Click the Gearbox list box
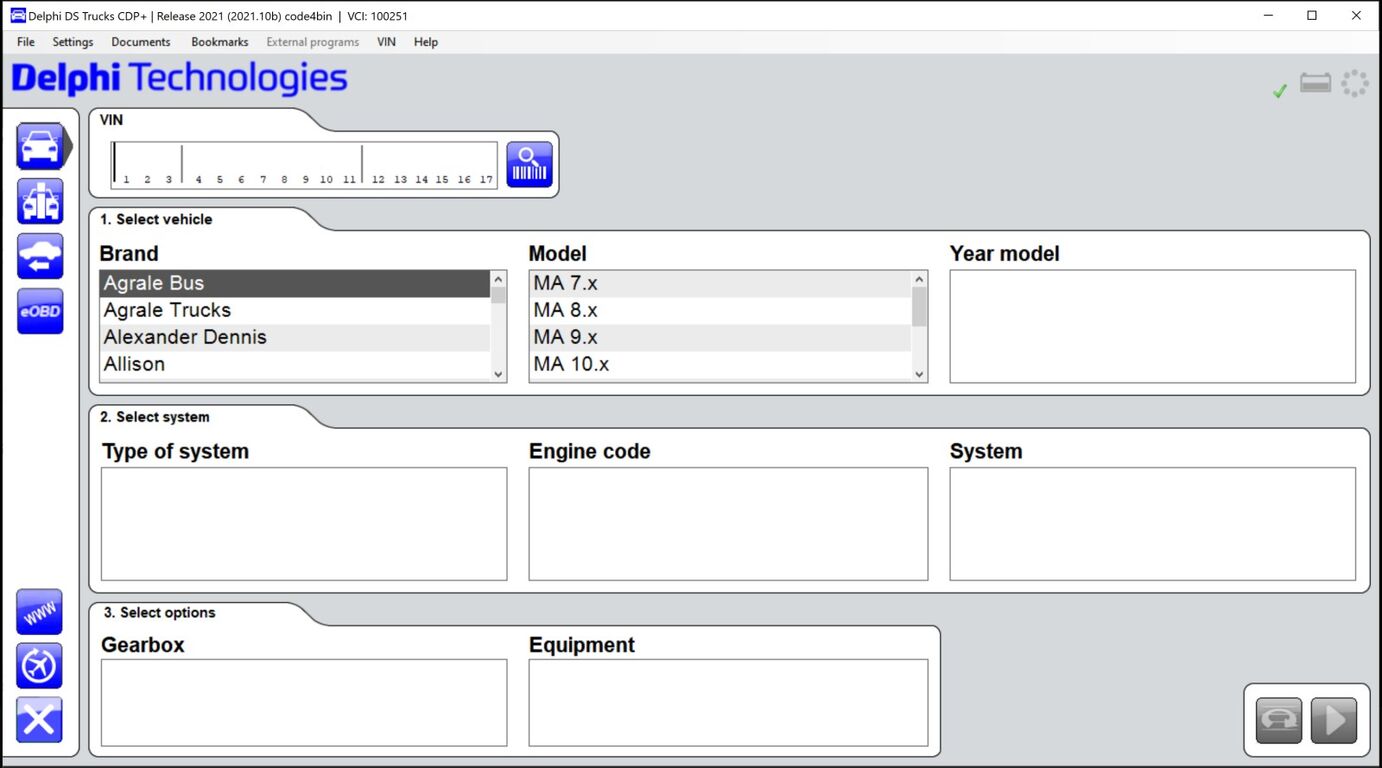This screenshot has height=768, width=1382. click(x=304, y=703)
